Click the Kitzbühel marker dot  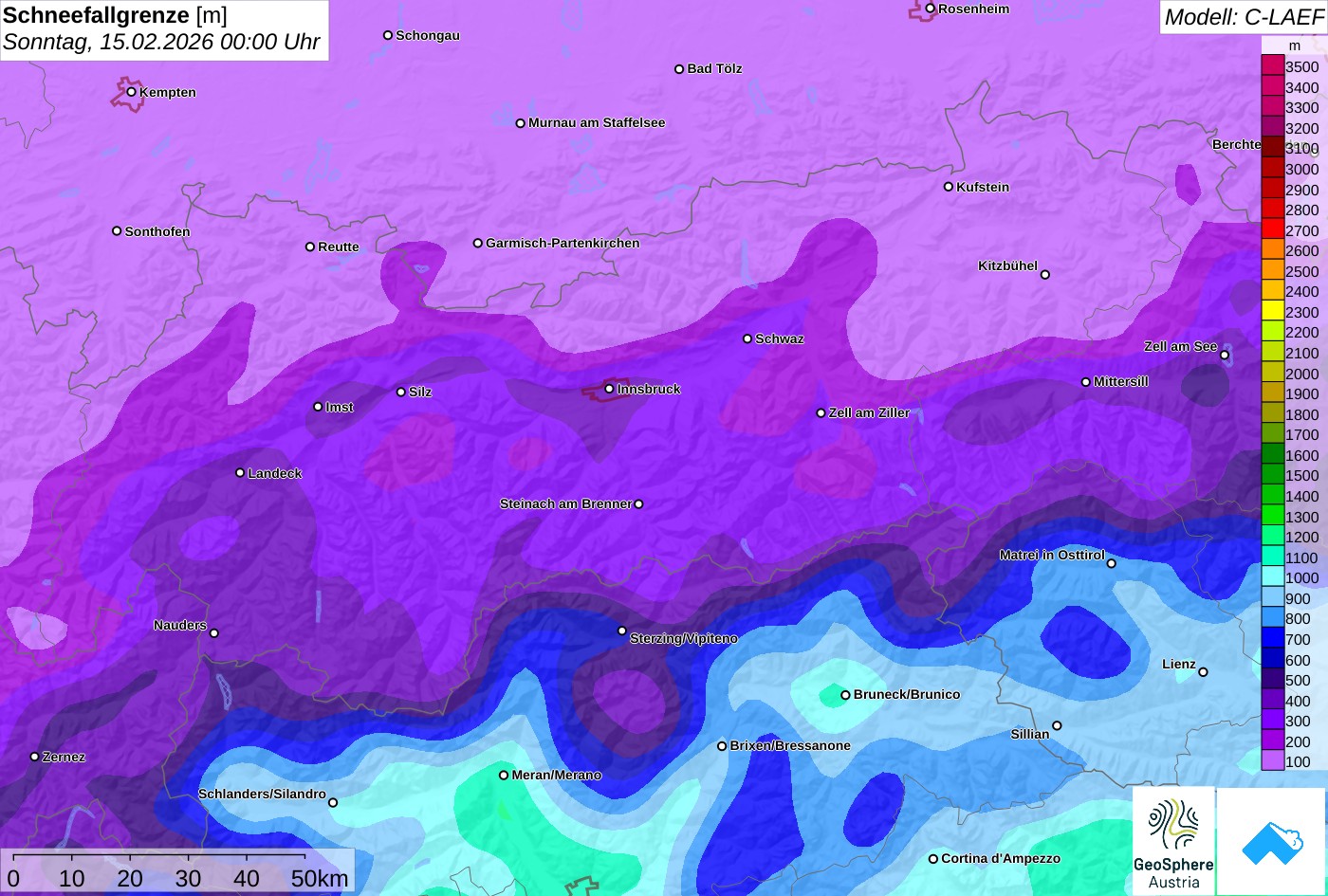click(x=1045, y=275)
